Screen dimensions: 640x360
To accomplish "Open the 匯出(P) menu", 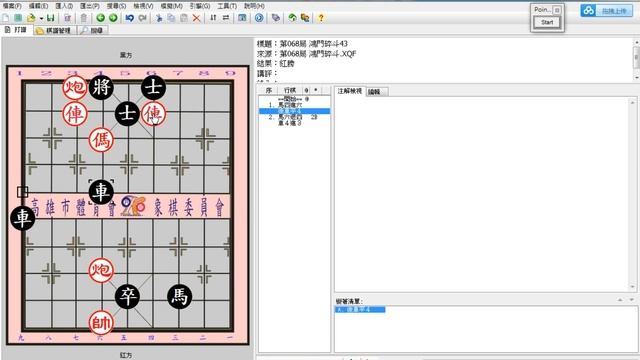I will (90, 6).
